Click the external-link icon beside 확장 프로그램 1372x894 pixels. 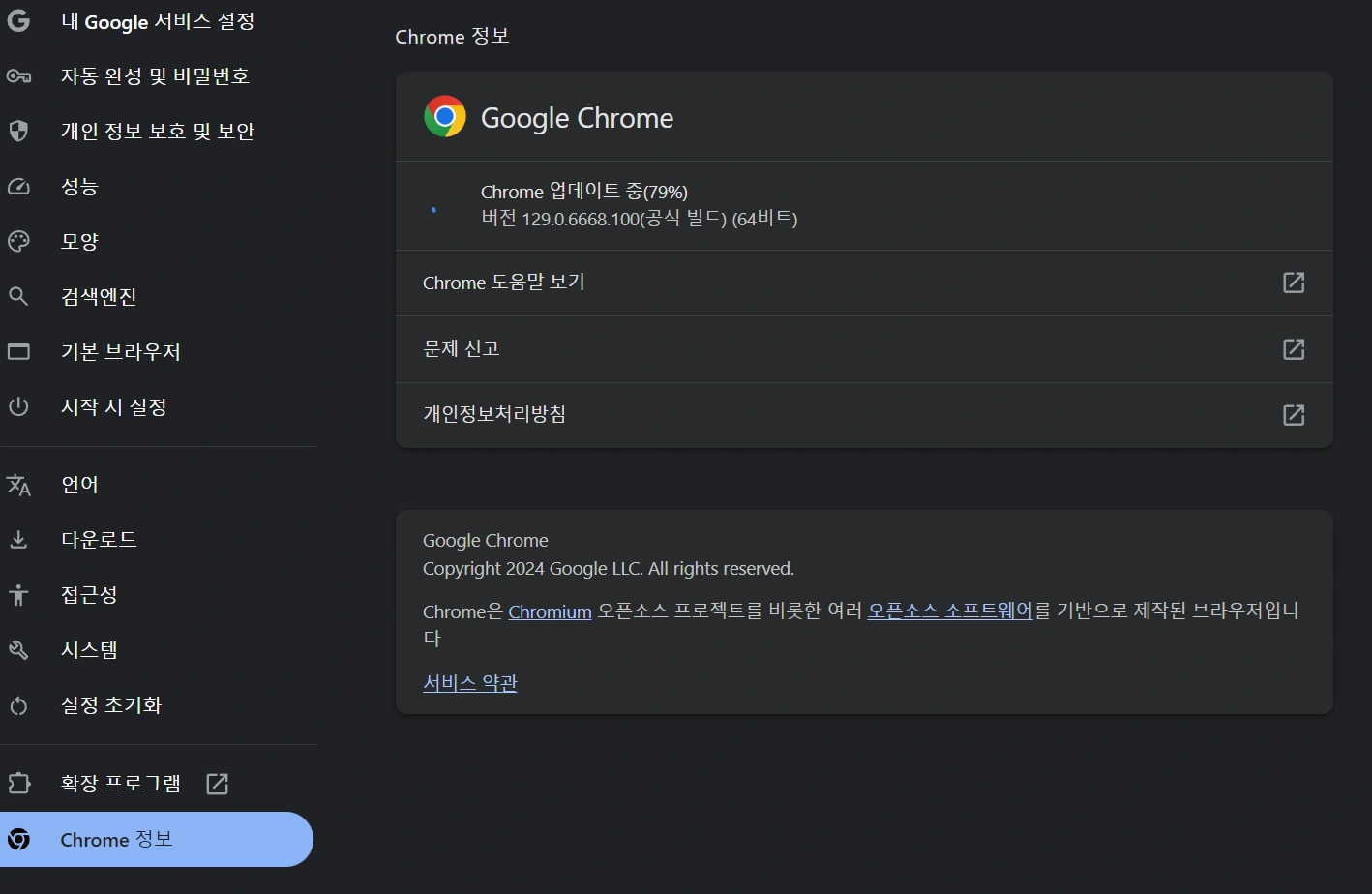[218, 784]
